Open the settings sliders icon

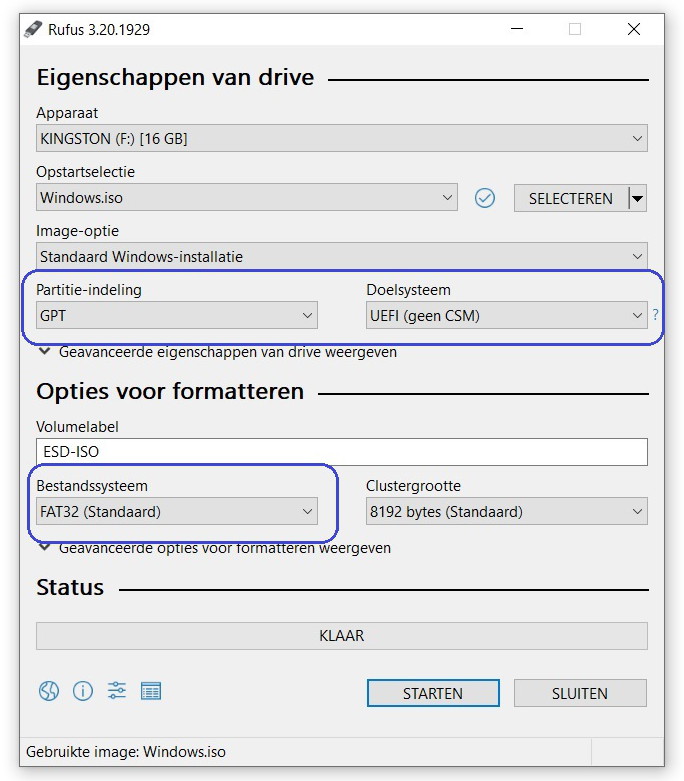point(117,691)
